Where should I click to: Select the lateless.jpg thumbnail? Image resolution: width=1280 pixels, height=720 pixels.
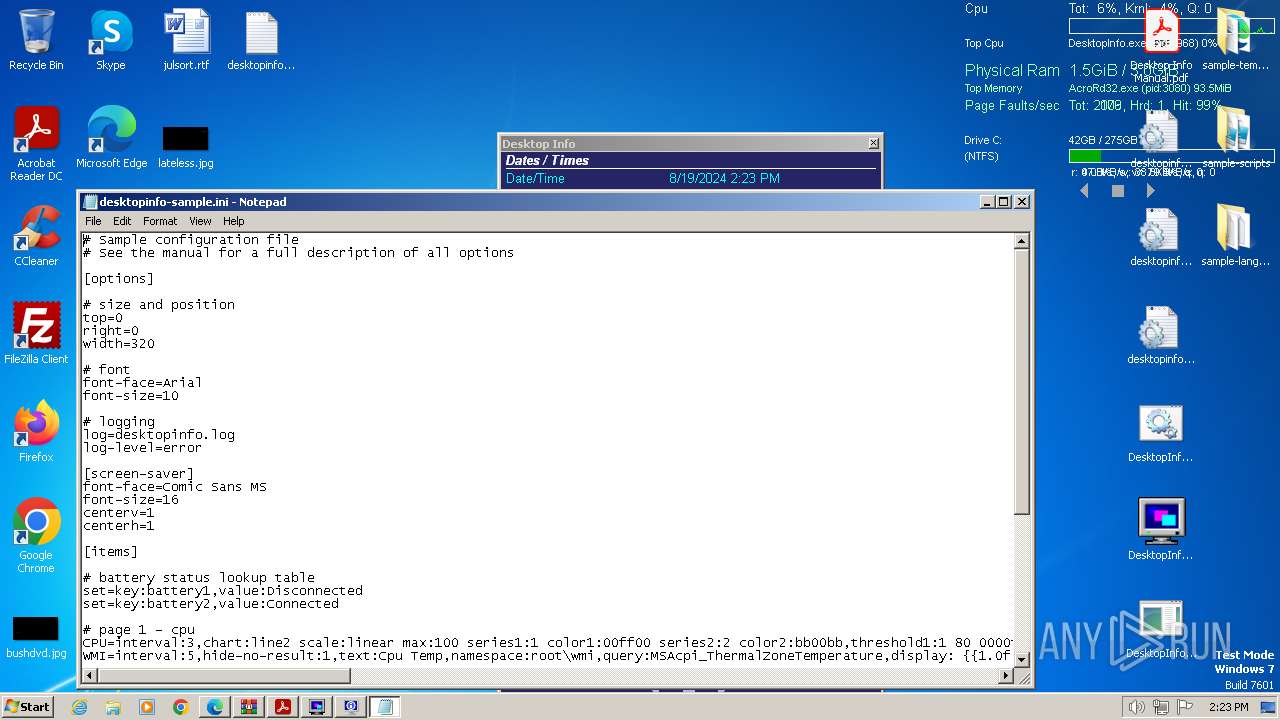tap(186, 146)
